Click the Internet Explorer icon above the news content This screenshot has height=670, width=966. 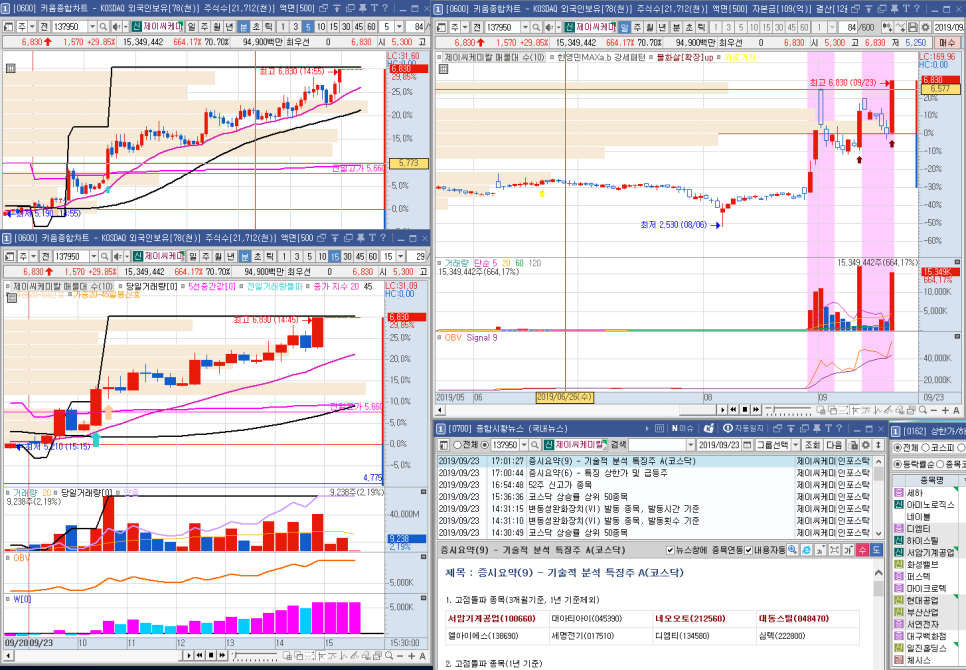tap(806, 550)
